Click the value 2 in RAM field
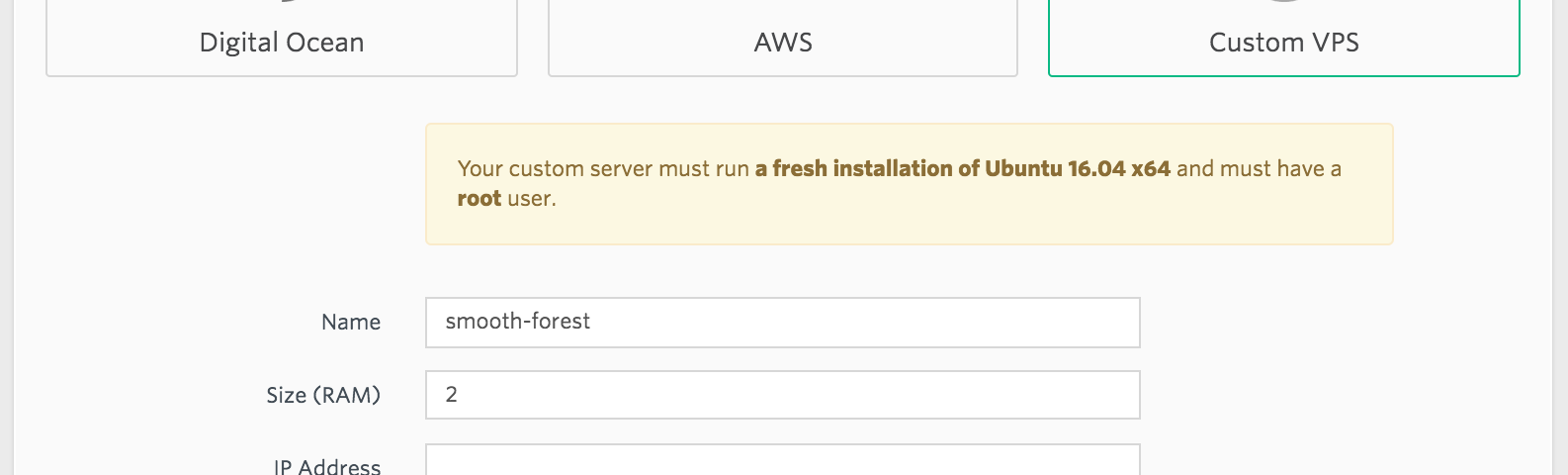This screenshot has width=1568, height=475. [x=452, y=394]
